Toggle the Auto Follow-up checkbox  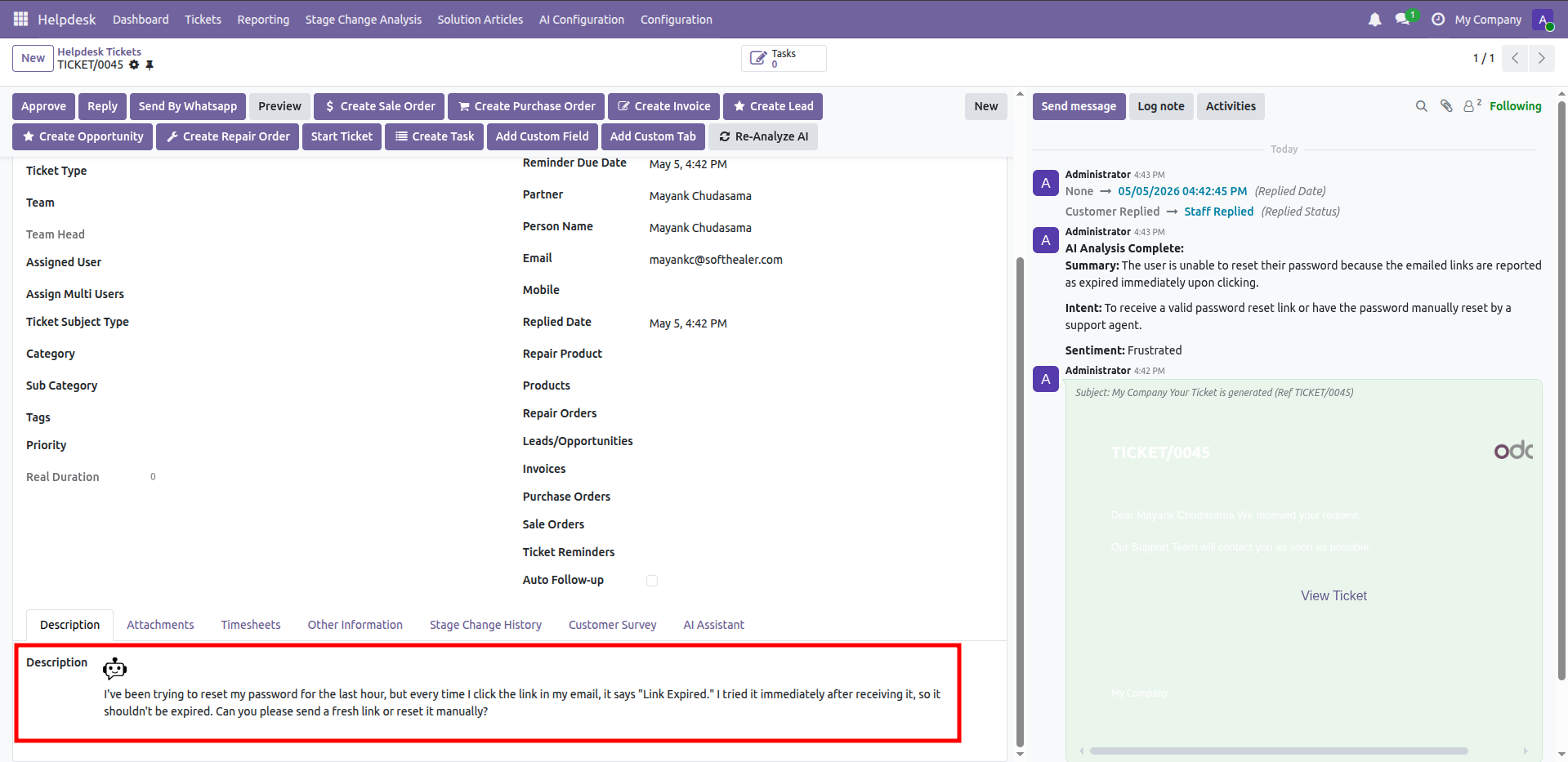[652, 581]
